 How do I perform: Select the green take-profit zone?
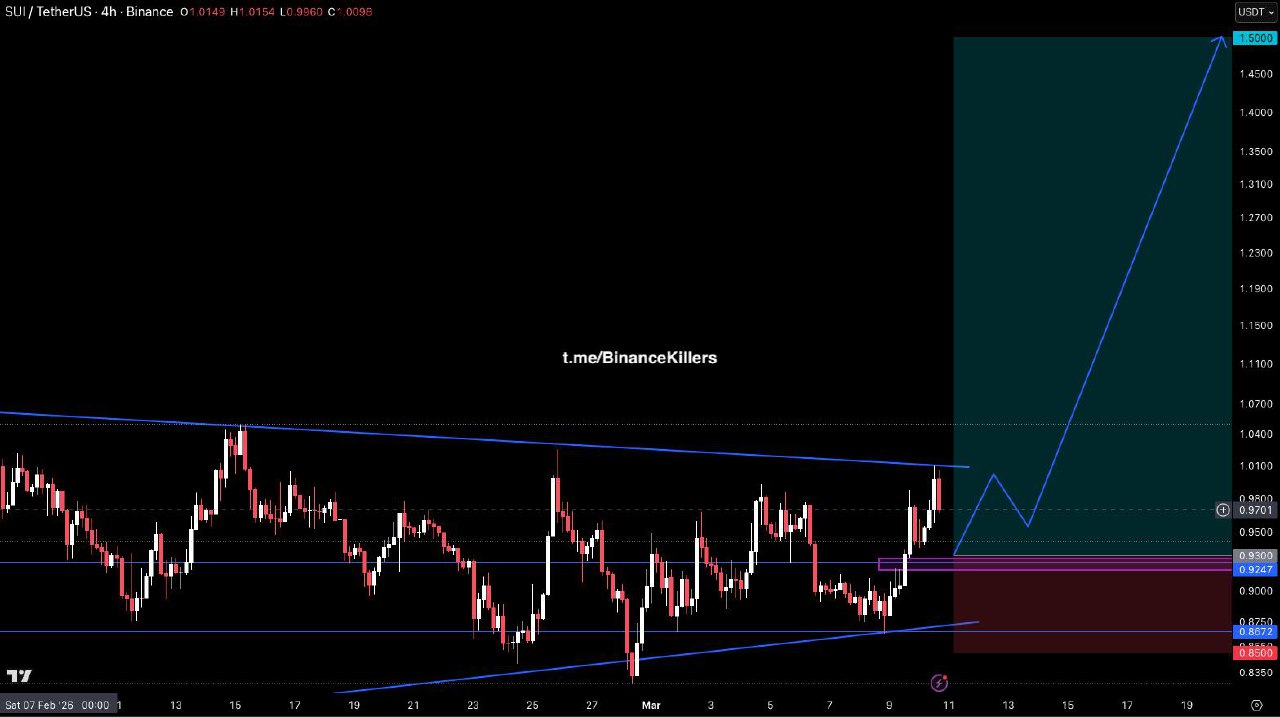(x=1090, y=250)
